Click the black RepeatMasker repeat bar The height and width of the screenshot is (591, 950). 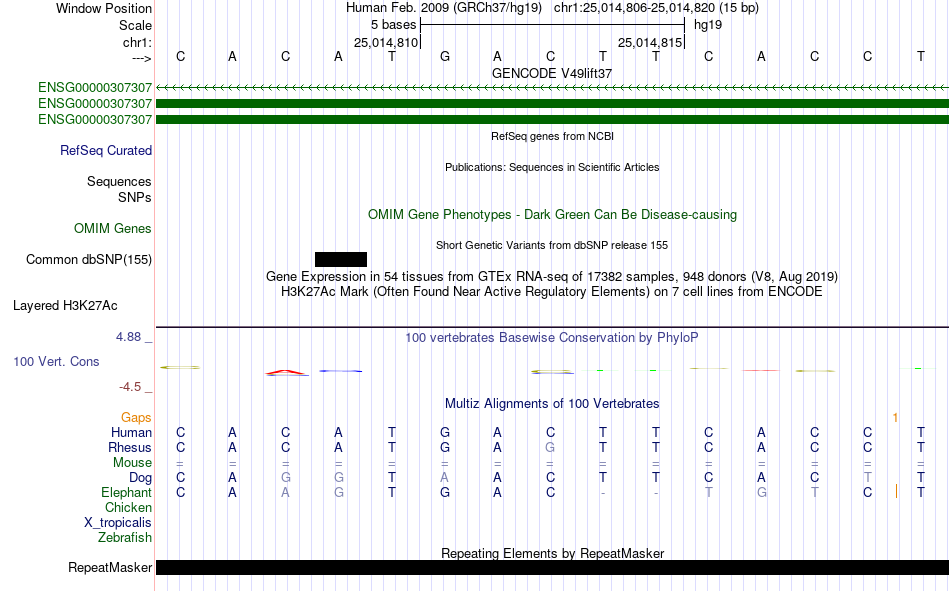[552, 567]
